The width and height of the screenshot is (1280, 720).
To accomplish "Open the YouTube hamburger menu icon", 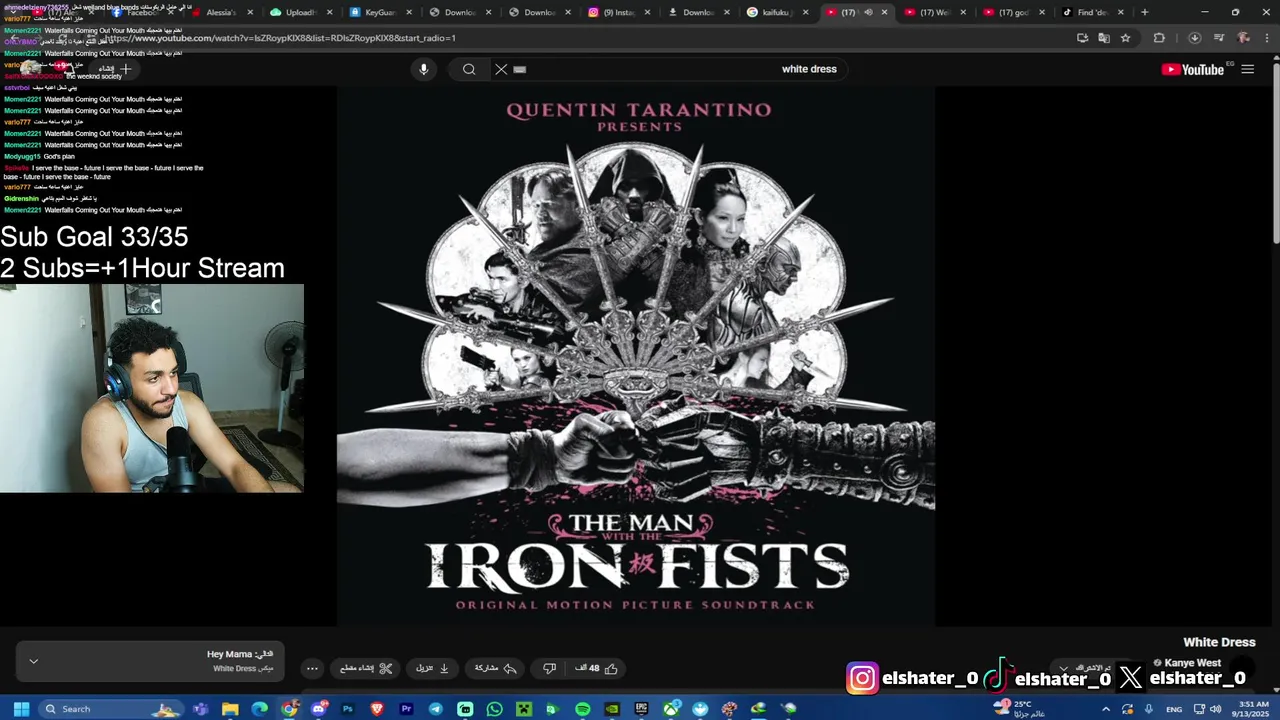I will (x=1247, y=69).
